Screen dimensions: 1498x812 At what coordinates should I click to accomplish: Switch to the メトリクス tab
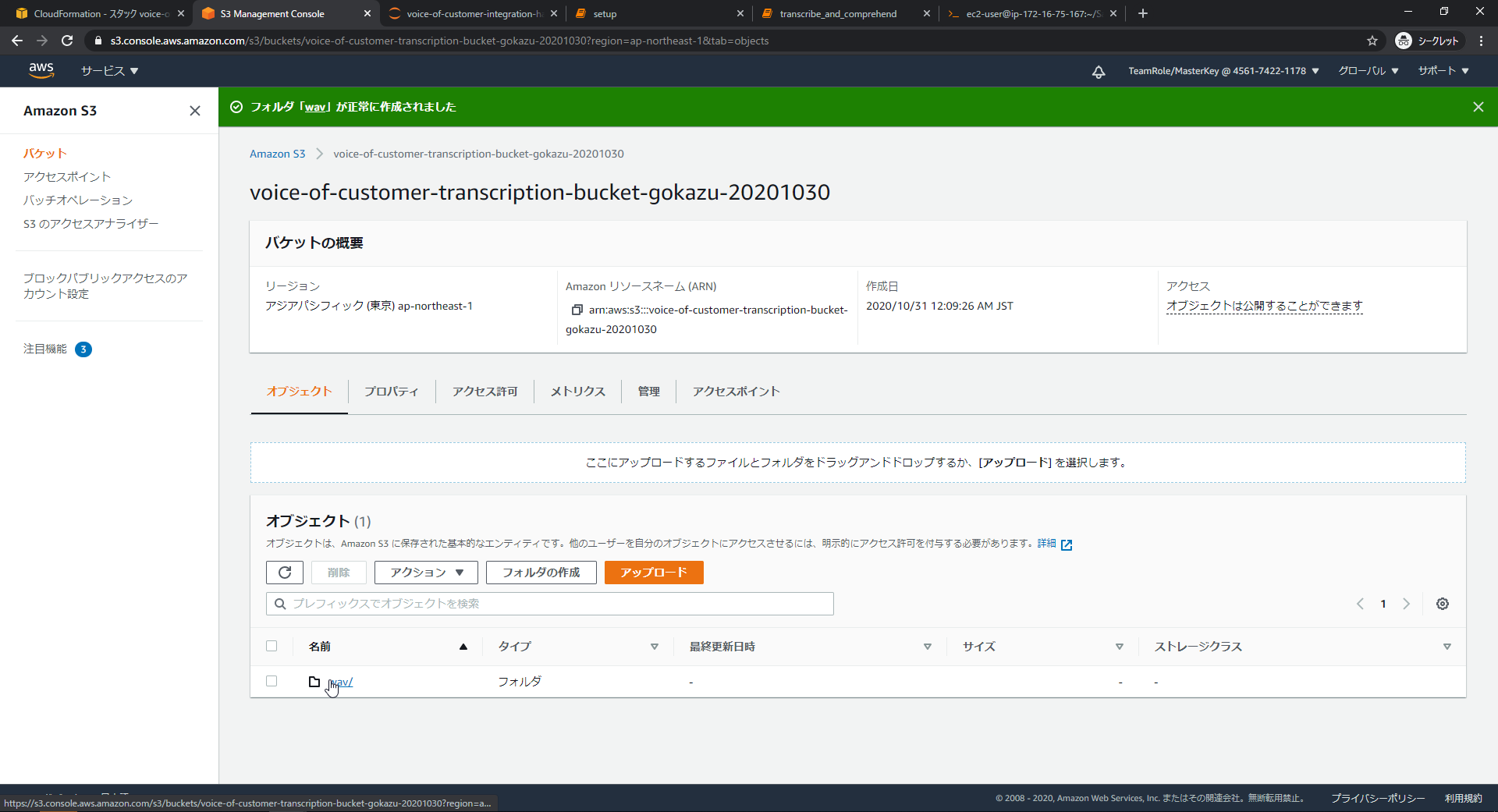(578, 392)
